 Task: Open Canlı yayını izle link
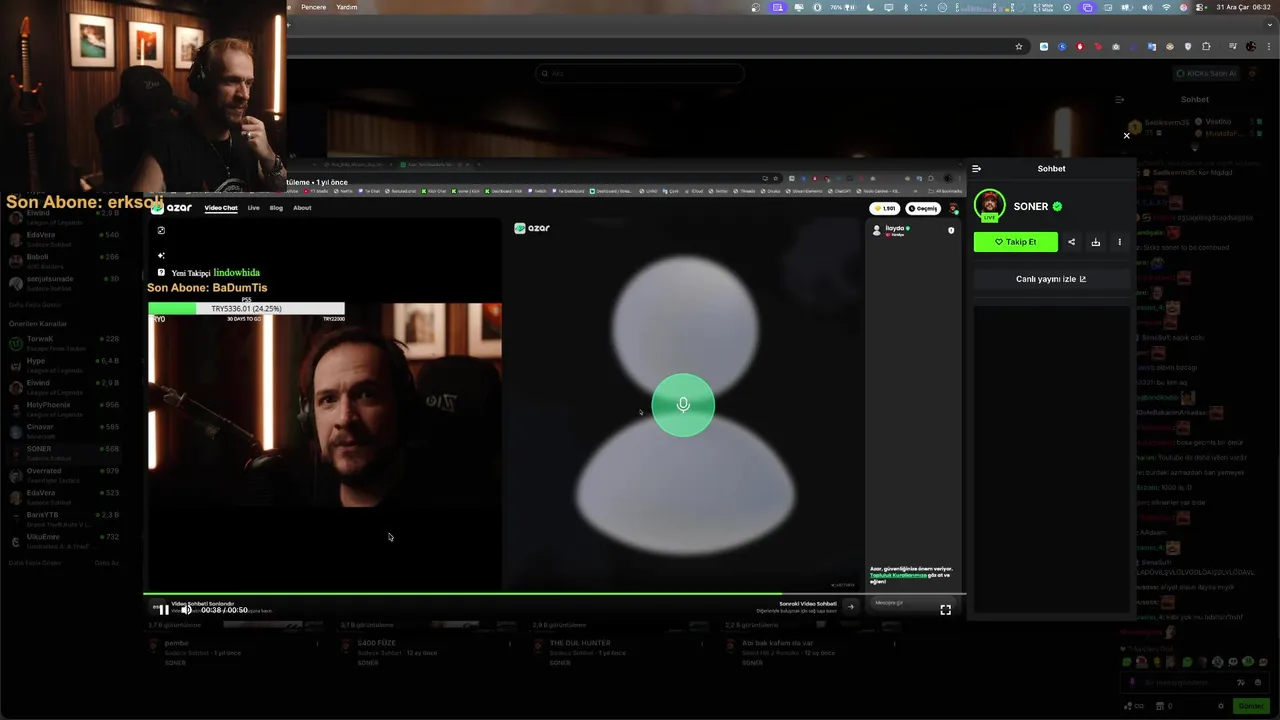click(x=1051, y=279)
